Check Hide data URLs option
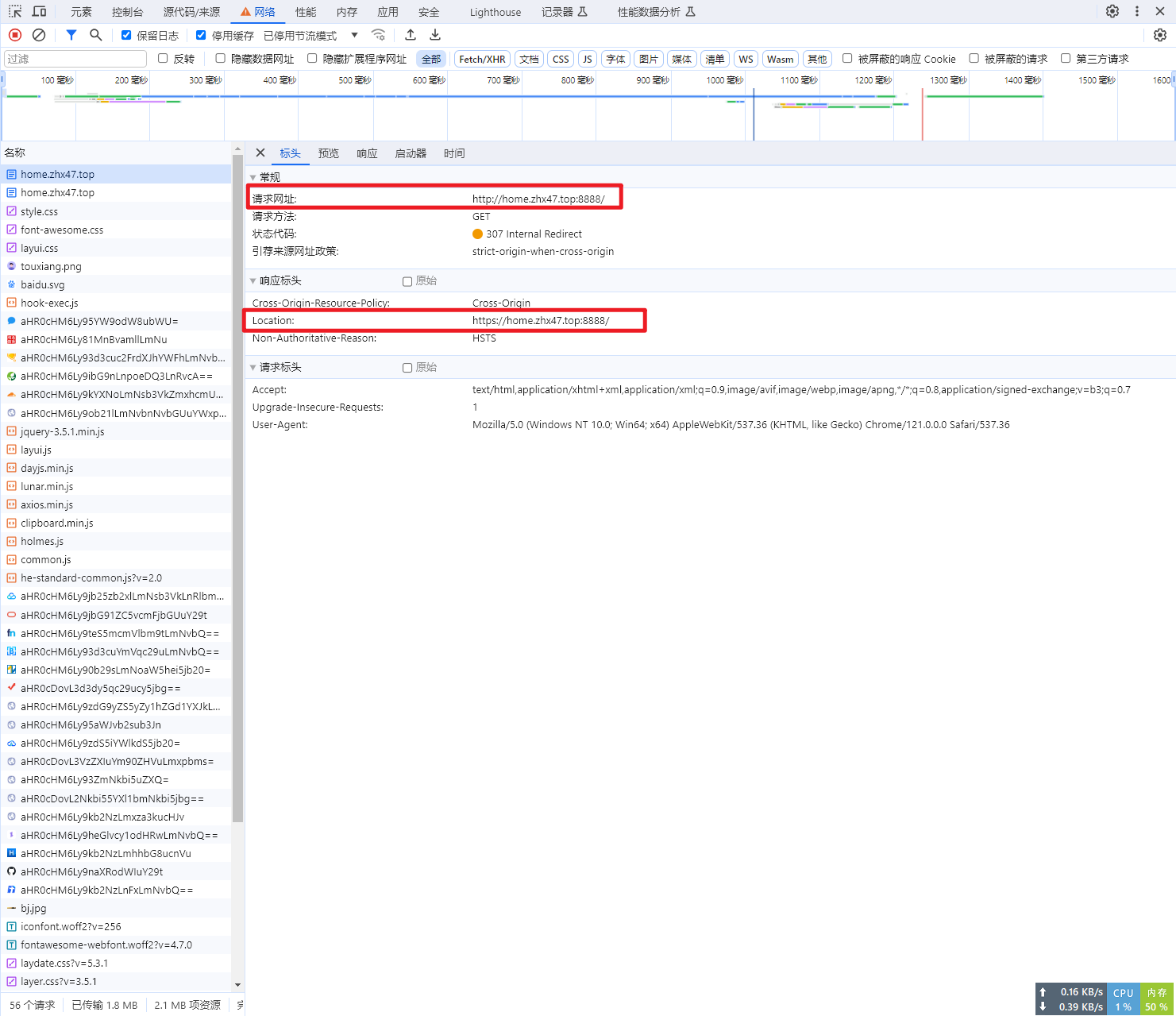The width and height of the screenshot is (1176, 1016). click(221, 58)
